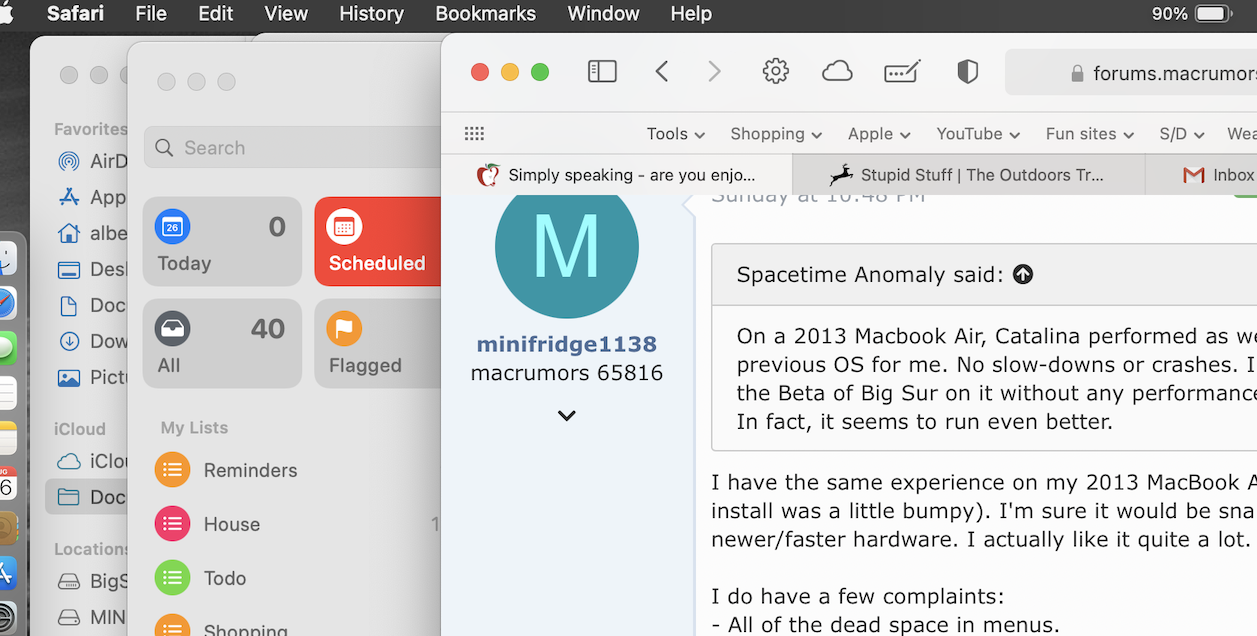This screenshot has width=1257, height=636.
Task: Click Calendar icon in the Dock
Action: [x=7, y=485]
